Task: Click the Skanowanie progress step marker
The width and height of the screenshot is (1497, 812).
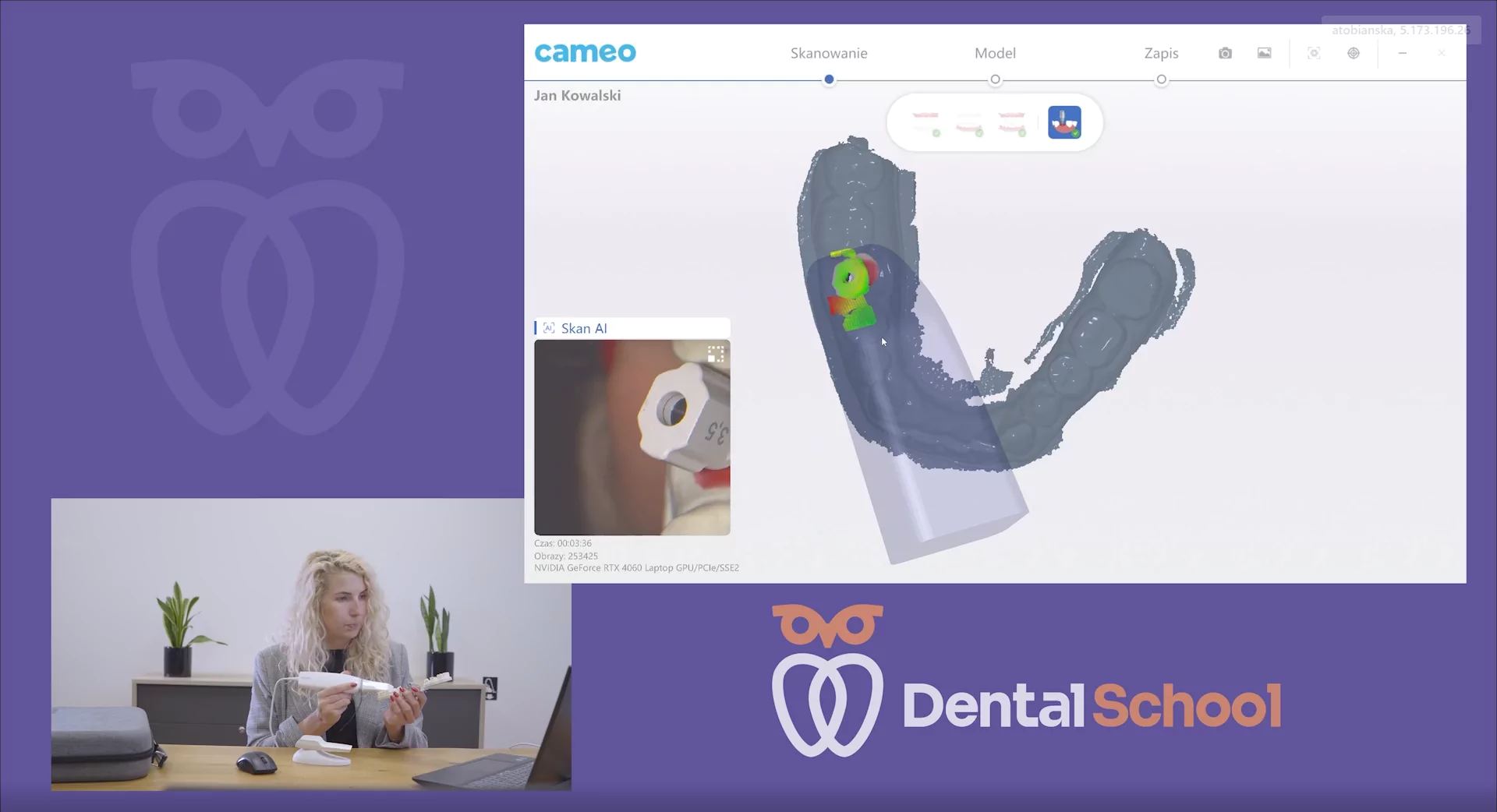Action: point(829,79)
